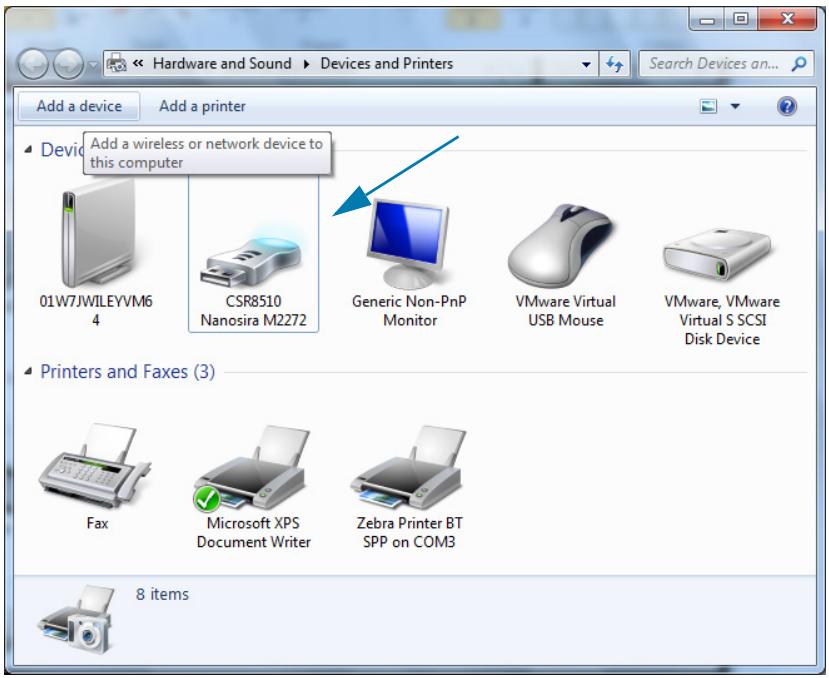This screenshot has height=678, width=829.
Task: Minimize the Devices and Printers window
Action: 707,20
